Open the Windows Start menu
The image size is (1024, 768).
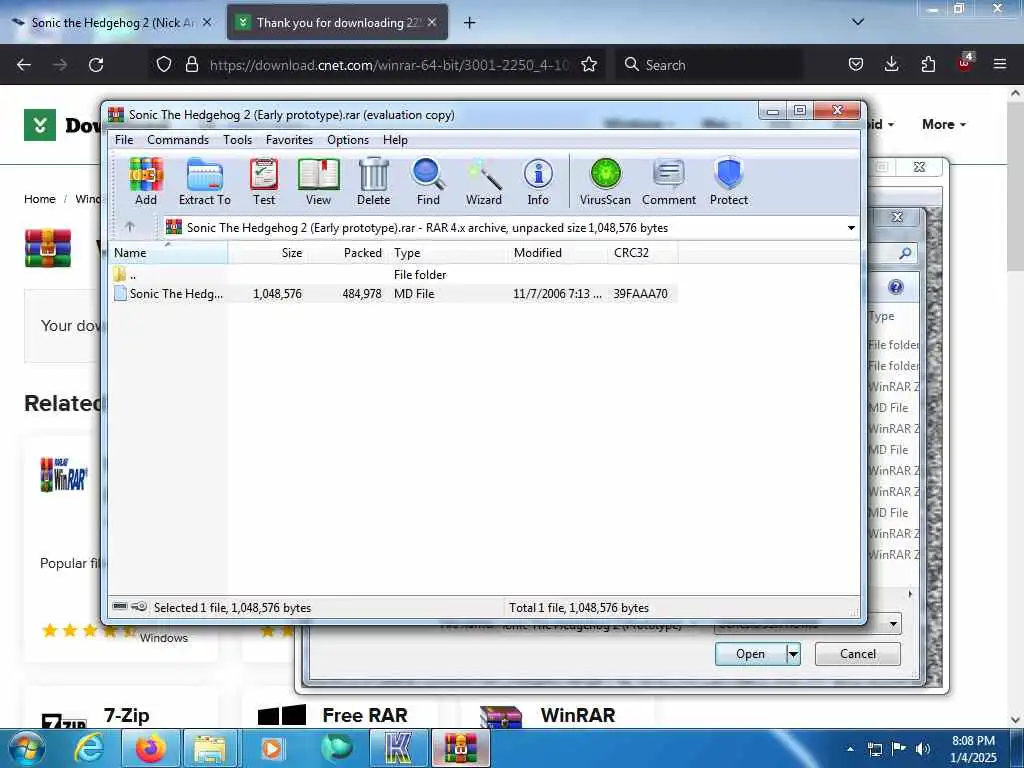(26, 748)
